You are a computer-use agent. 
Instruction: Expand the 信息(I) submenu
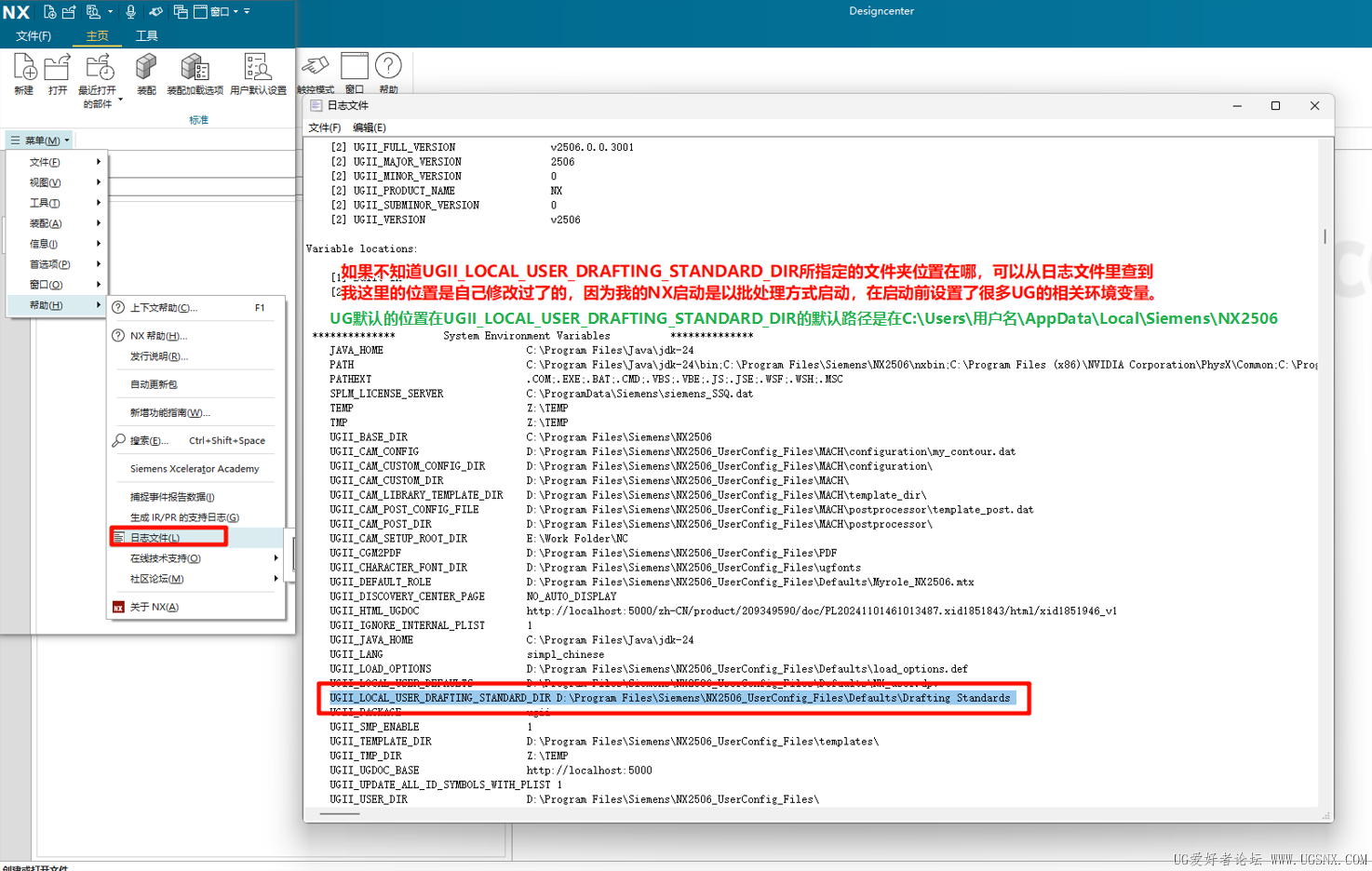point(56,244)
